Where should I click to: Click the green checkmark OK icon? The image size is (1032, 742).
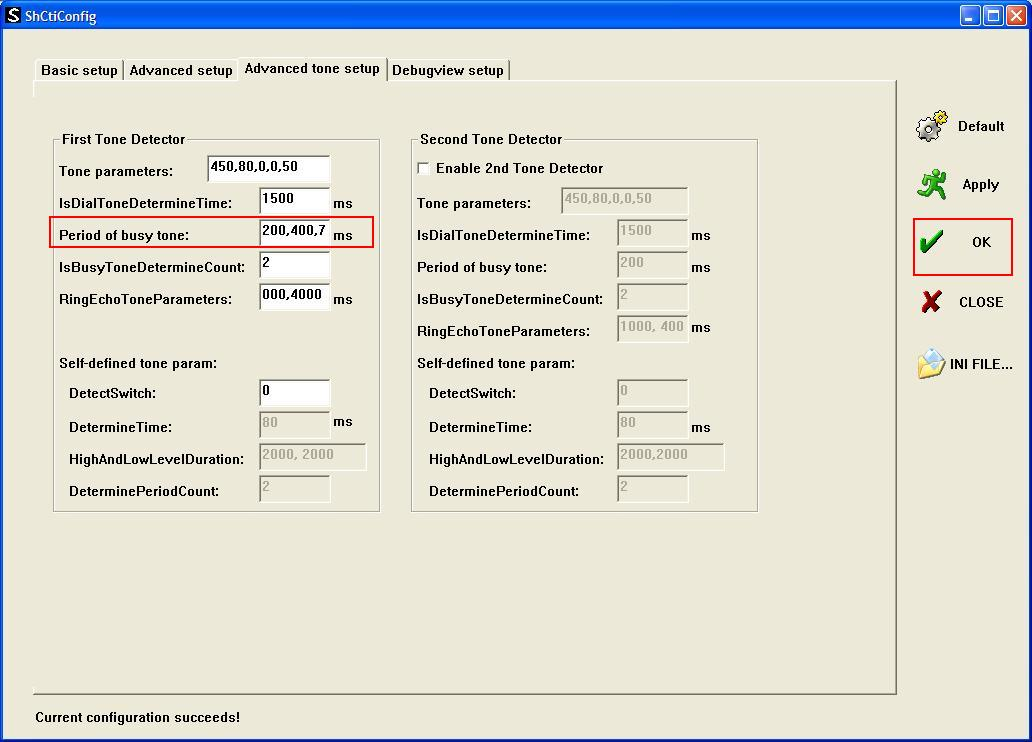932,242
